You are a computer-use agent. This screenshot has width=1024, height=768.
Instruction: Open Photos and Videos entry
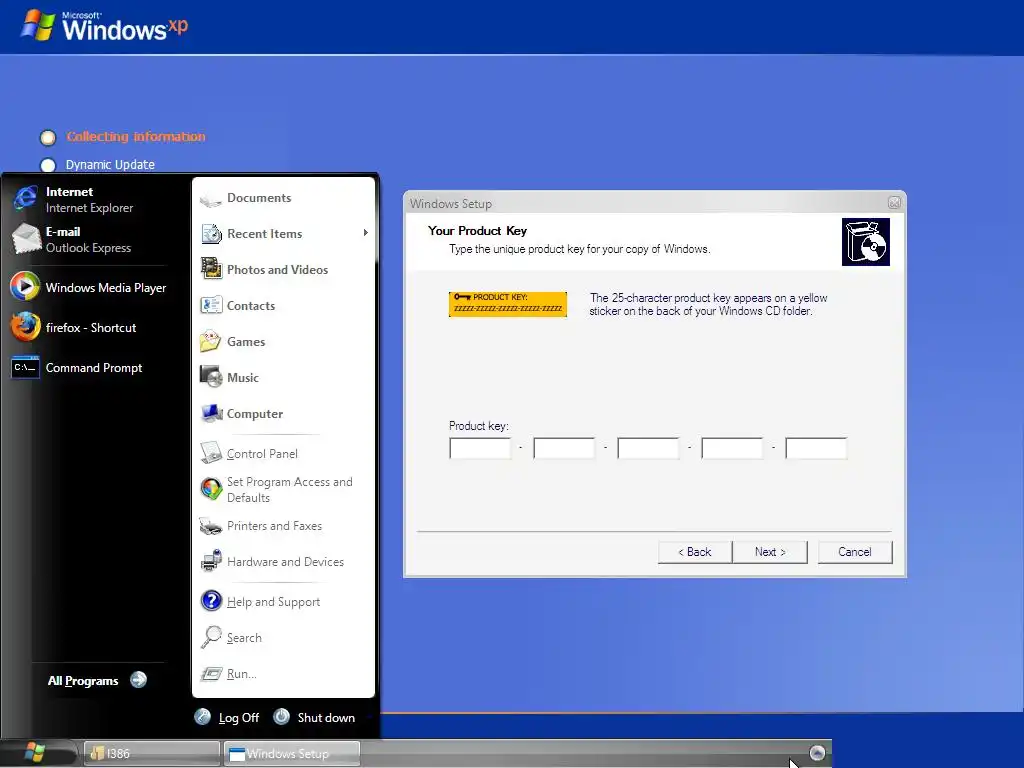click(284, 270)
